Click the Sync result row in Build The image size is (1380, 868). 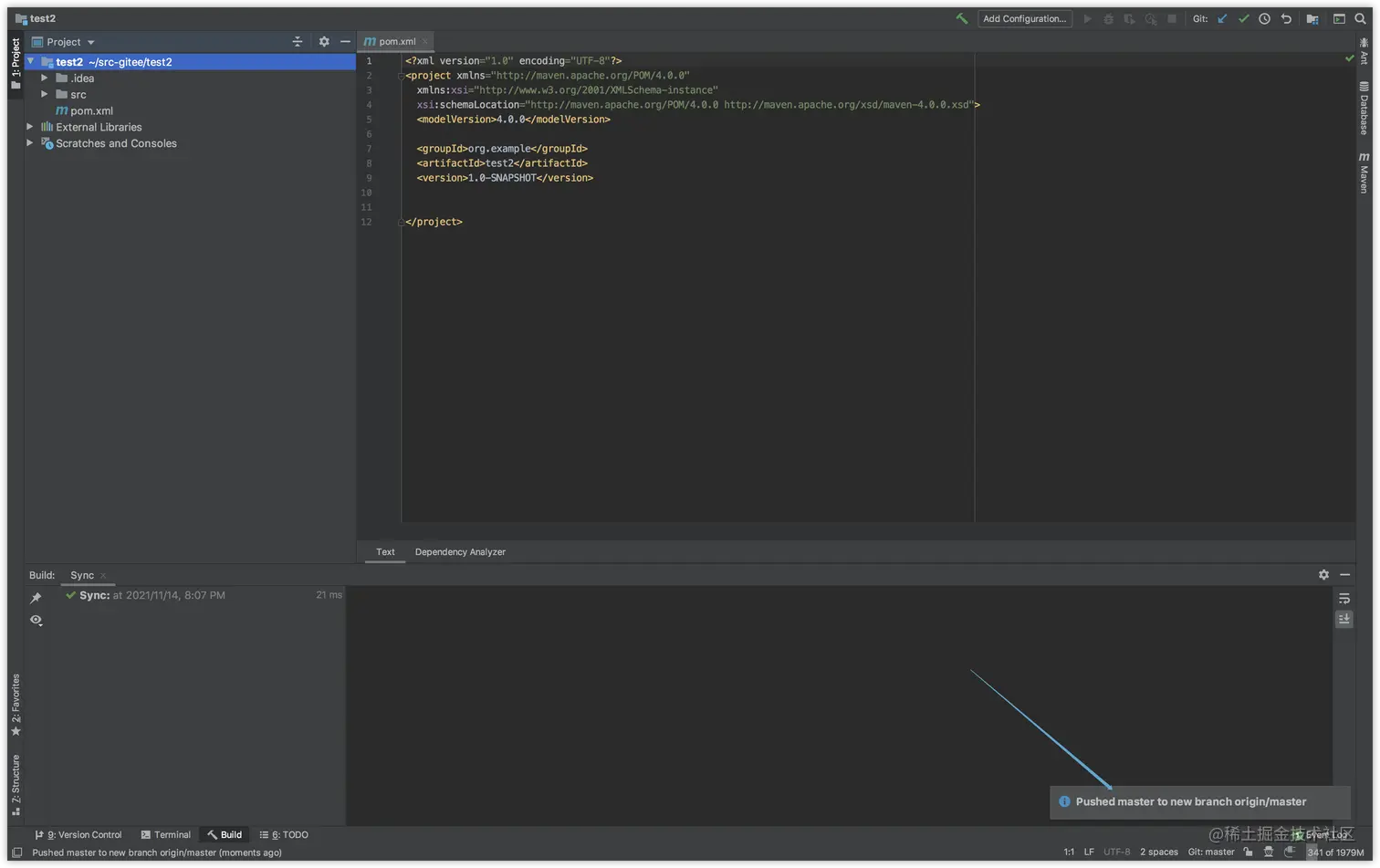coord(203,595)
